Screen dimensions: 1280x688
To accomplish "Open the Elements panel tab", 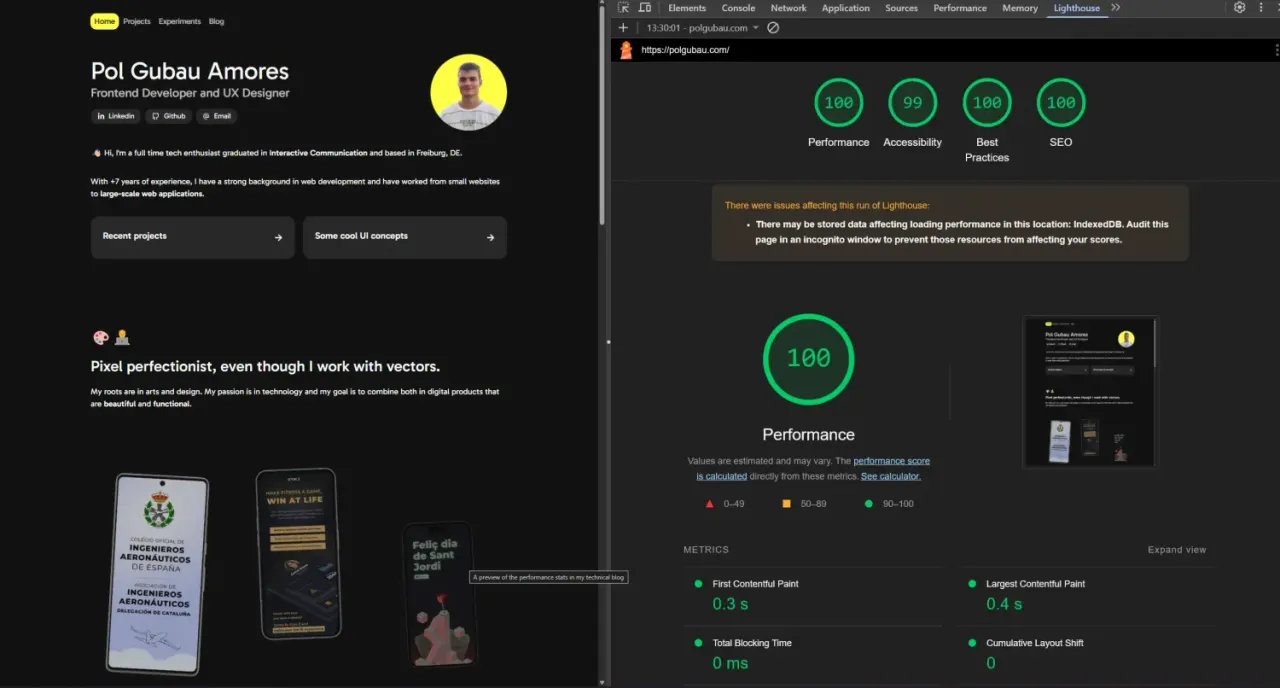I will (687, 8).
